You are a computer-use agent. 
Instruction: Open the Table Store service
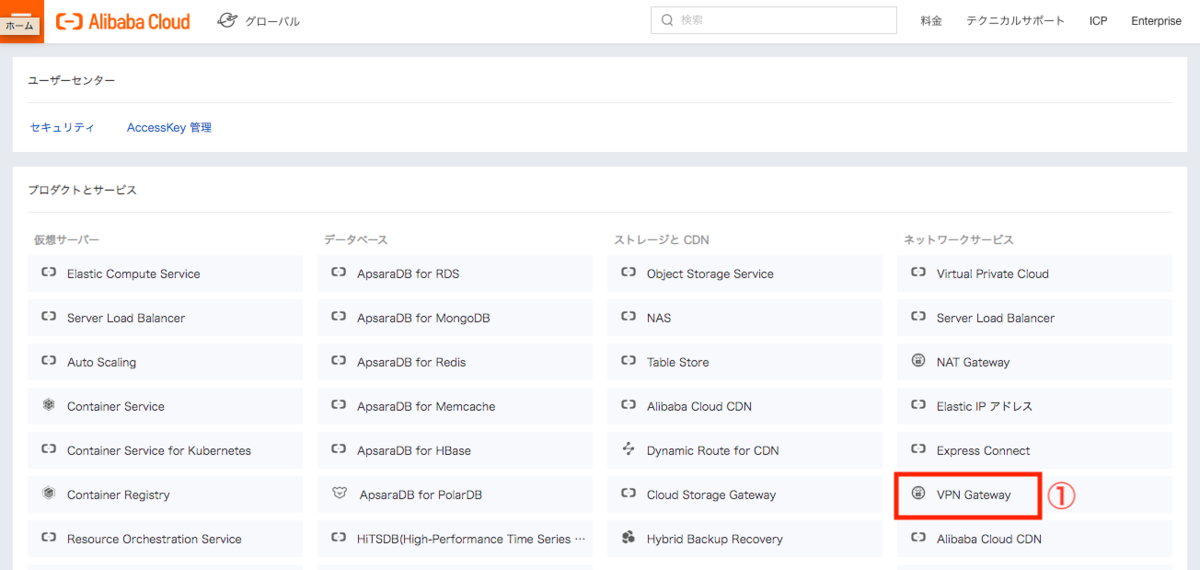pyautogui.click(x=745, y=362)
